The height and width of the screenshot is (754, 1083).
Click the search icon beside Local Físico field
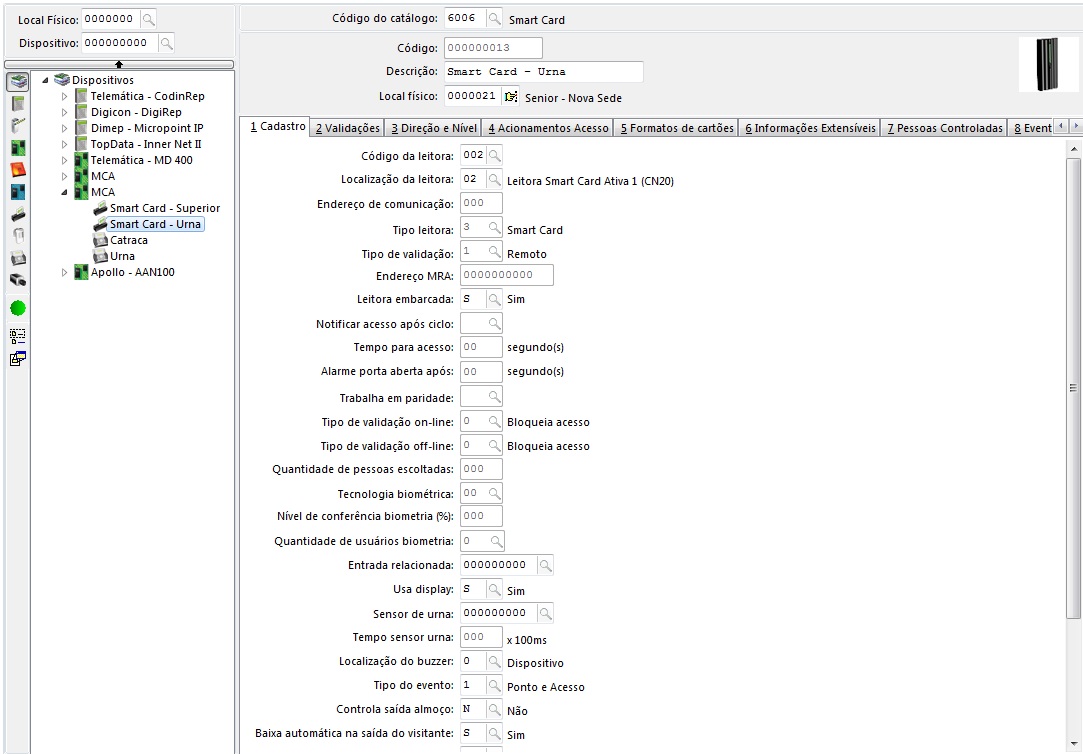tap(147, 19)
